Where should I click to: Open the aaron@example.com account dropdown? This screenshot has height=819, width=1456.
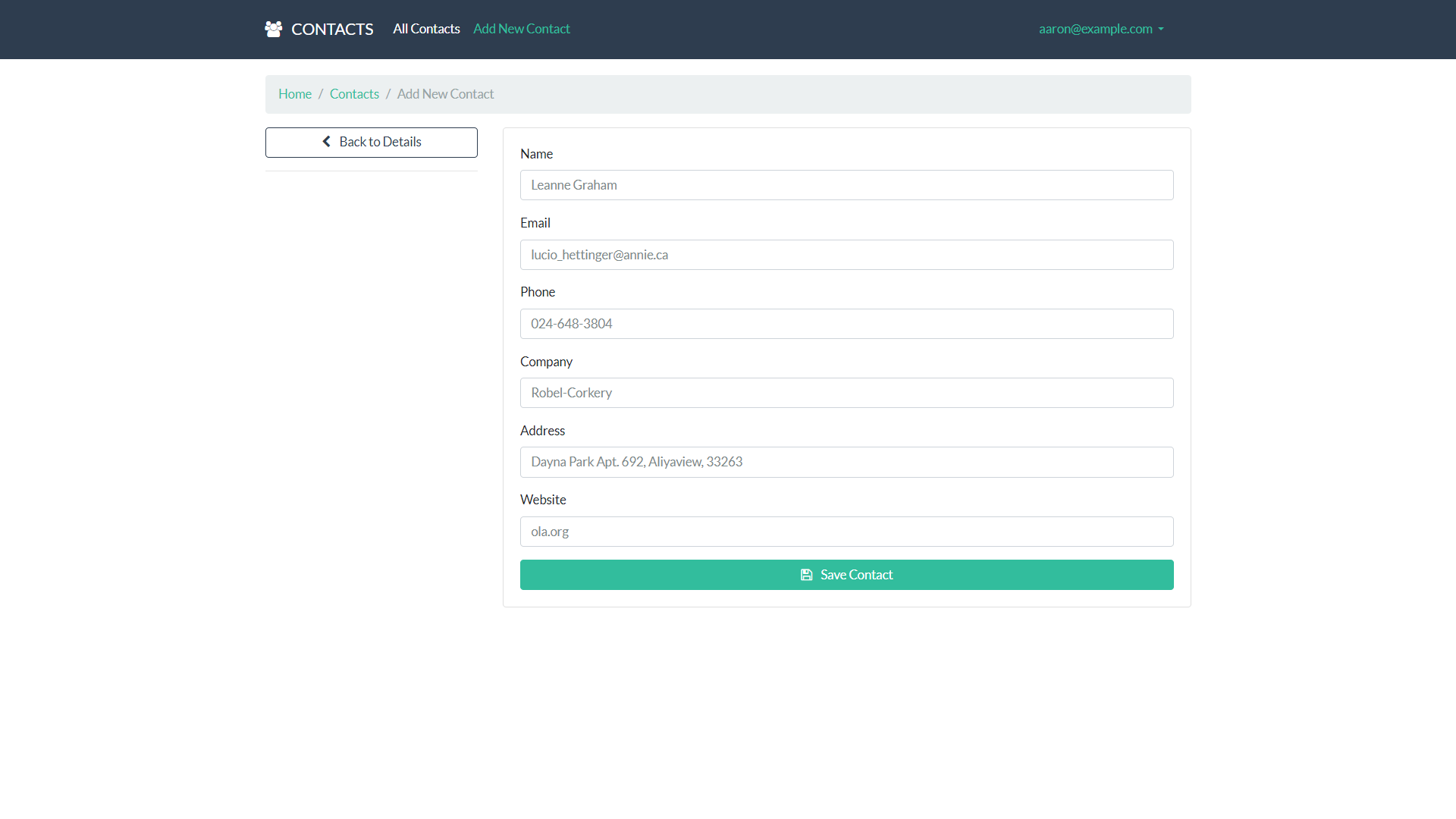1095,29
